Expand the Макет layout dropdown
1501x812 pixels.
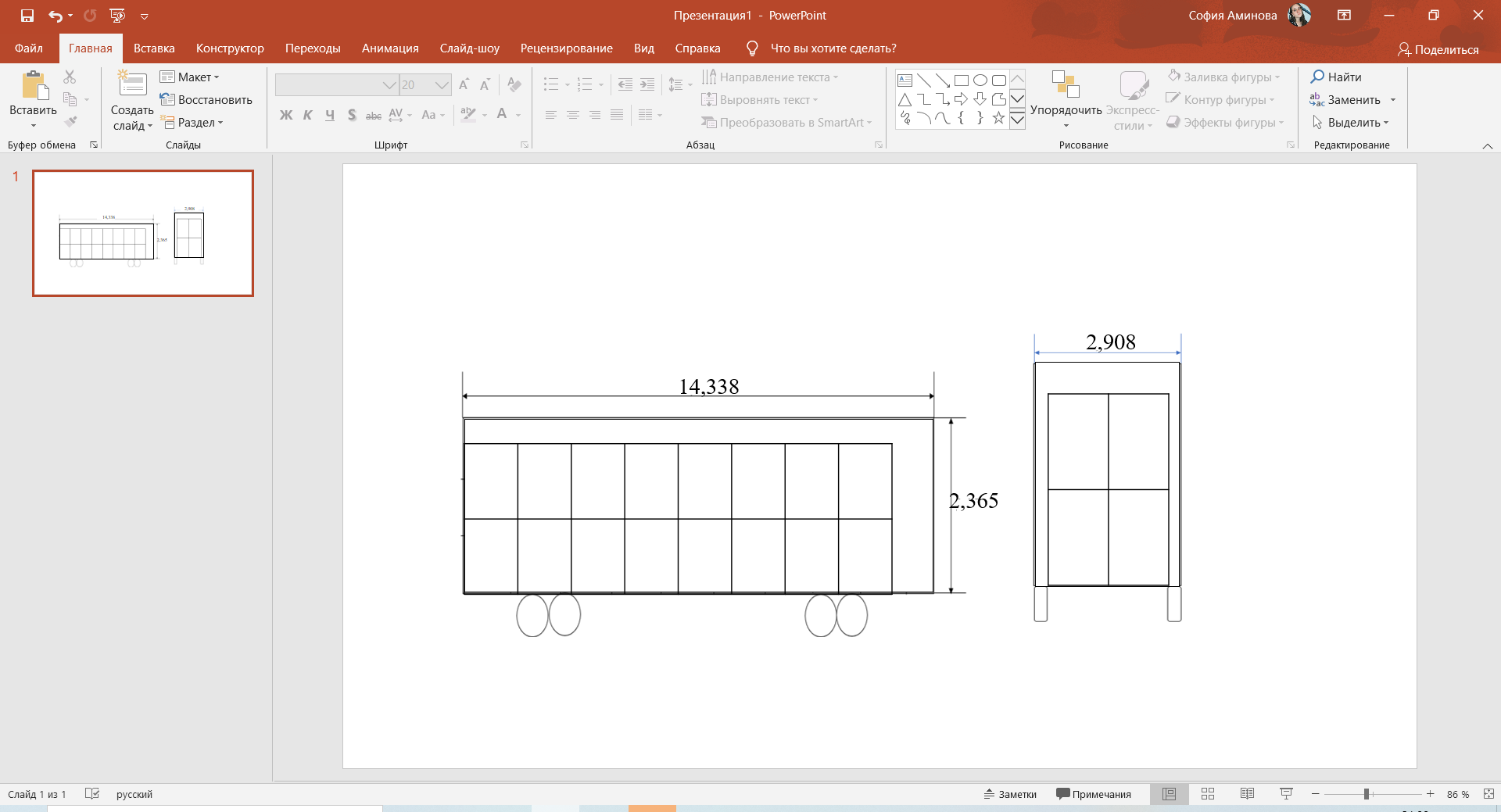190,77
